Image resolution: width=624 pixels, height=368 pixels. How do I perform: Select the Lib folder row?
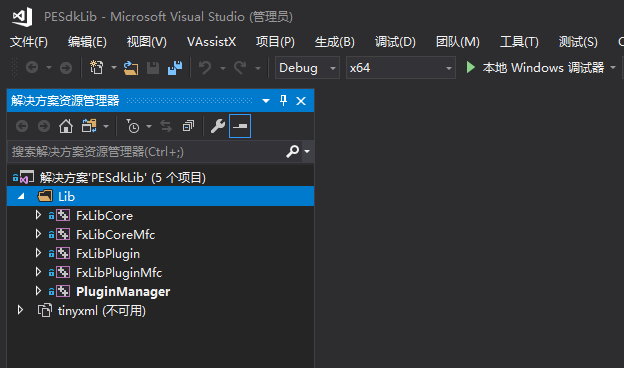160,196
